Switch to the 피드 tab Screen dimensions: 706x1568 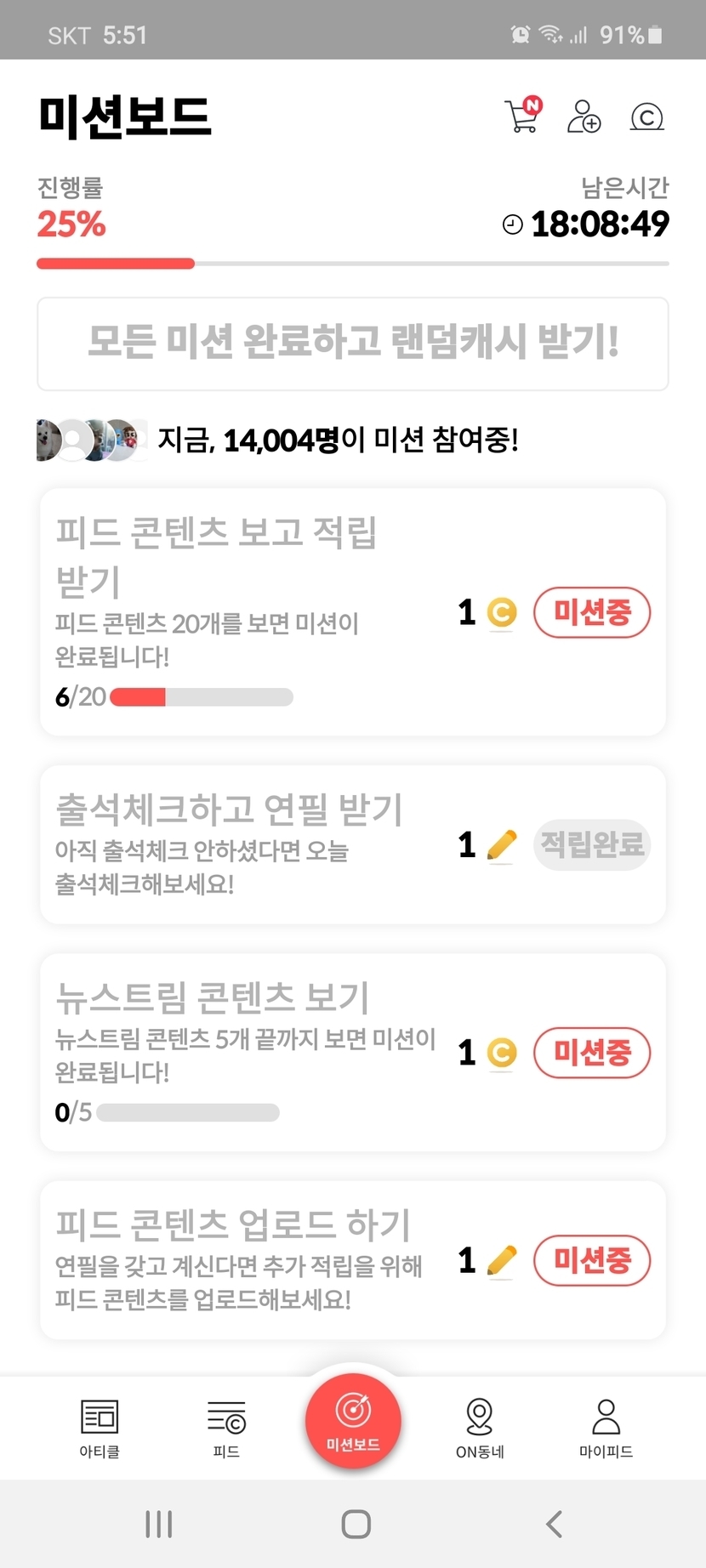point(226,1427)
